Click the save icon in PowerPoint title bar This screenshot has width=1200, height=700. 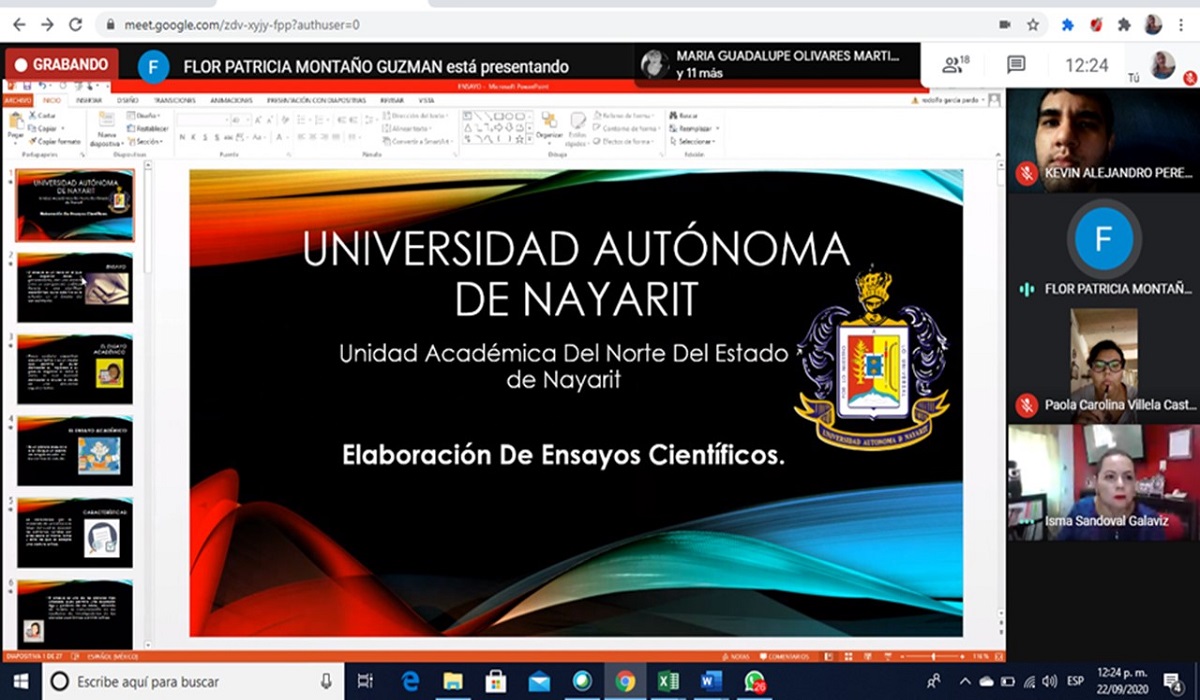click(27, 86)
